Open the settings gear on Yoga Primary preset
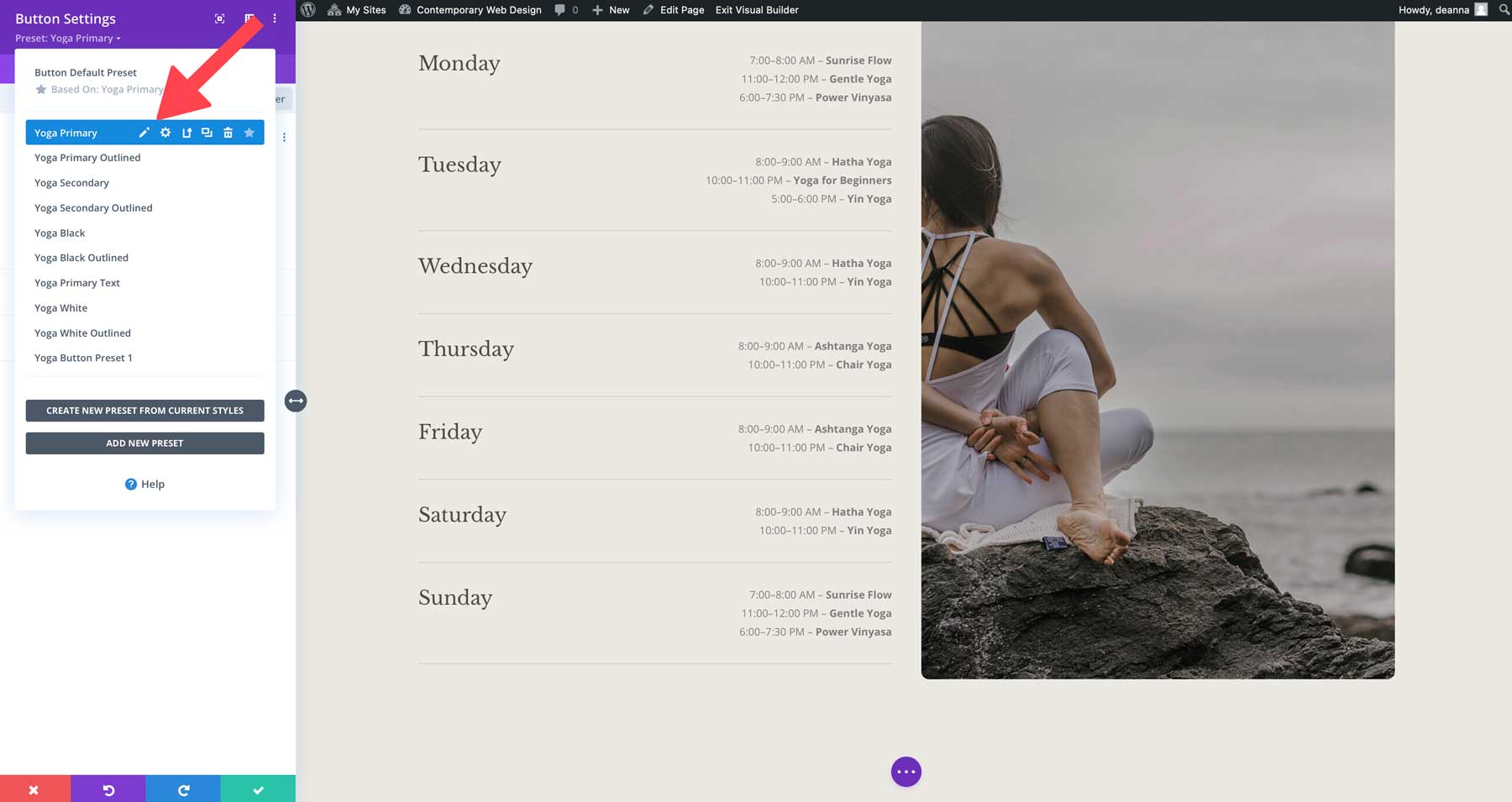The width and height of the screenshot is (1512, 802). click(x=165, y=132)
